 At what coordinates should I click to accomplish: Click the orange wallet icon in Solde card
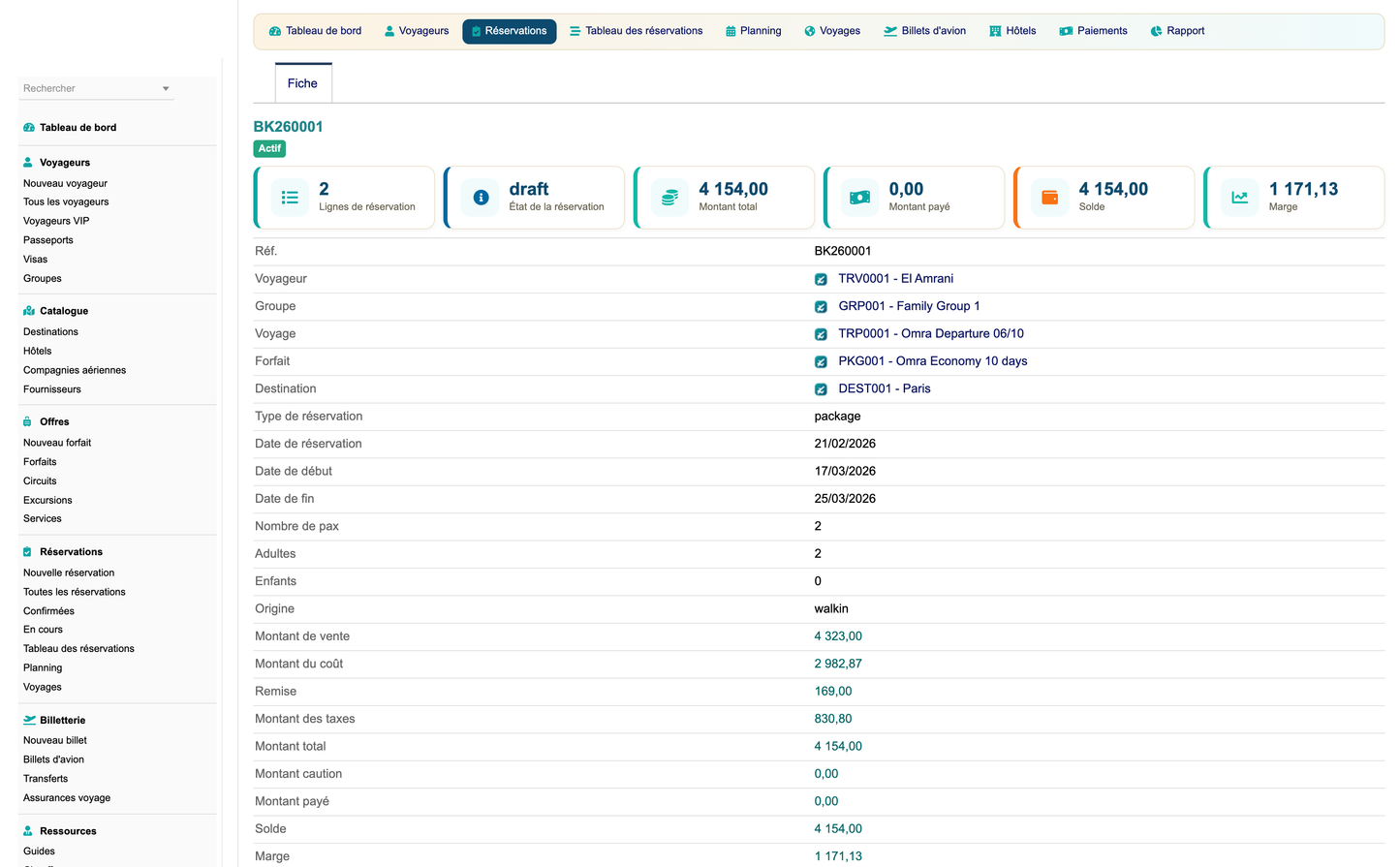(x=1049, y=198)
